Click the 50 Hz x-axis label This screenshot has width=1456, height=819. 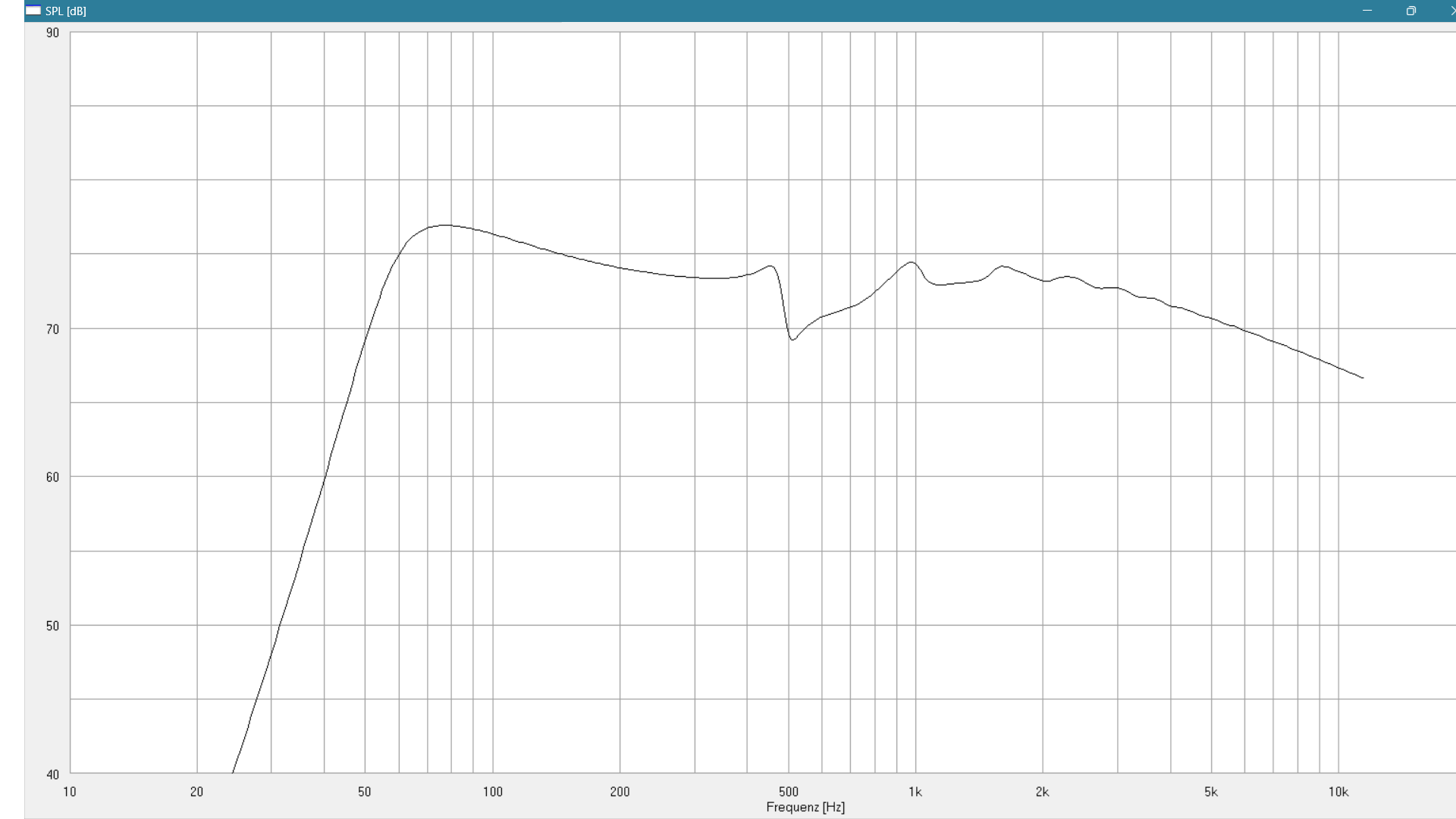pyautogui.click(x=365, y=792)
